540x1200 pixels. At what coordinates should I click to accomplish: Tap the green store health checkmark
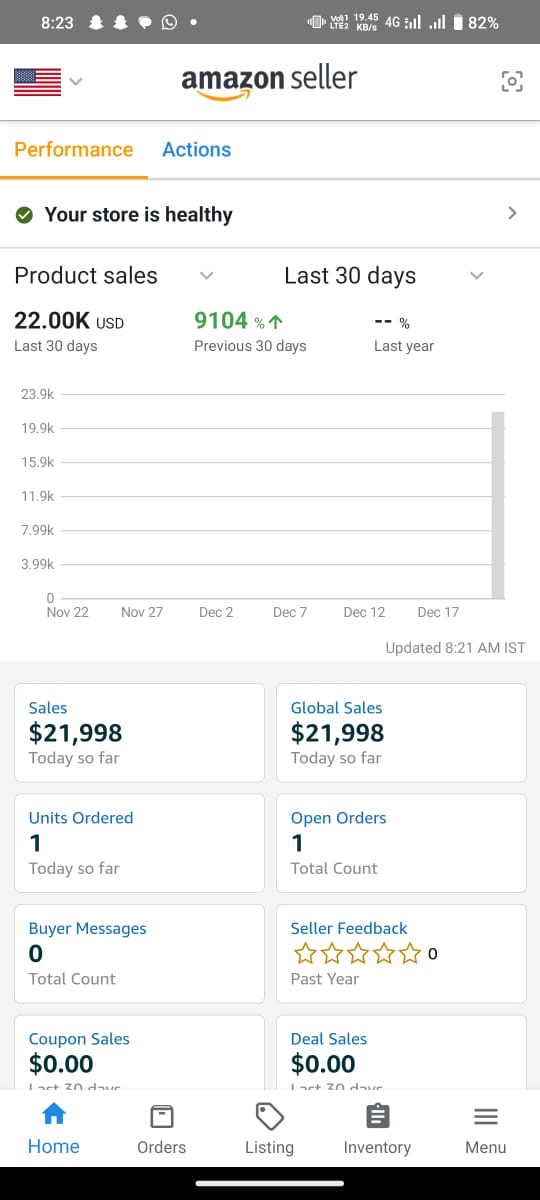pyautogui.click(x=25, y=215)
